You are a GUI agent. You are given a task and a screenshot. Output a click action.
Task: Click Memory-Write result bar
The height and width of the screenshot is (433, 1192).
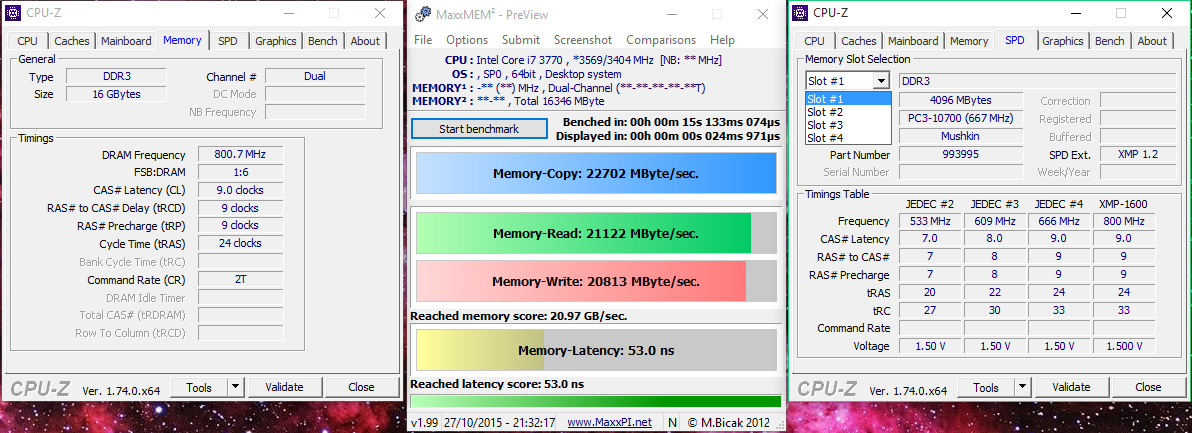595,281
